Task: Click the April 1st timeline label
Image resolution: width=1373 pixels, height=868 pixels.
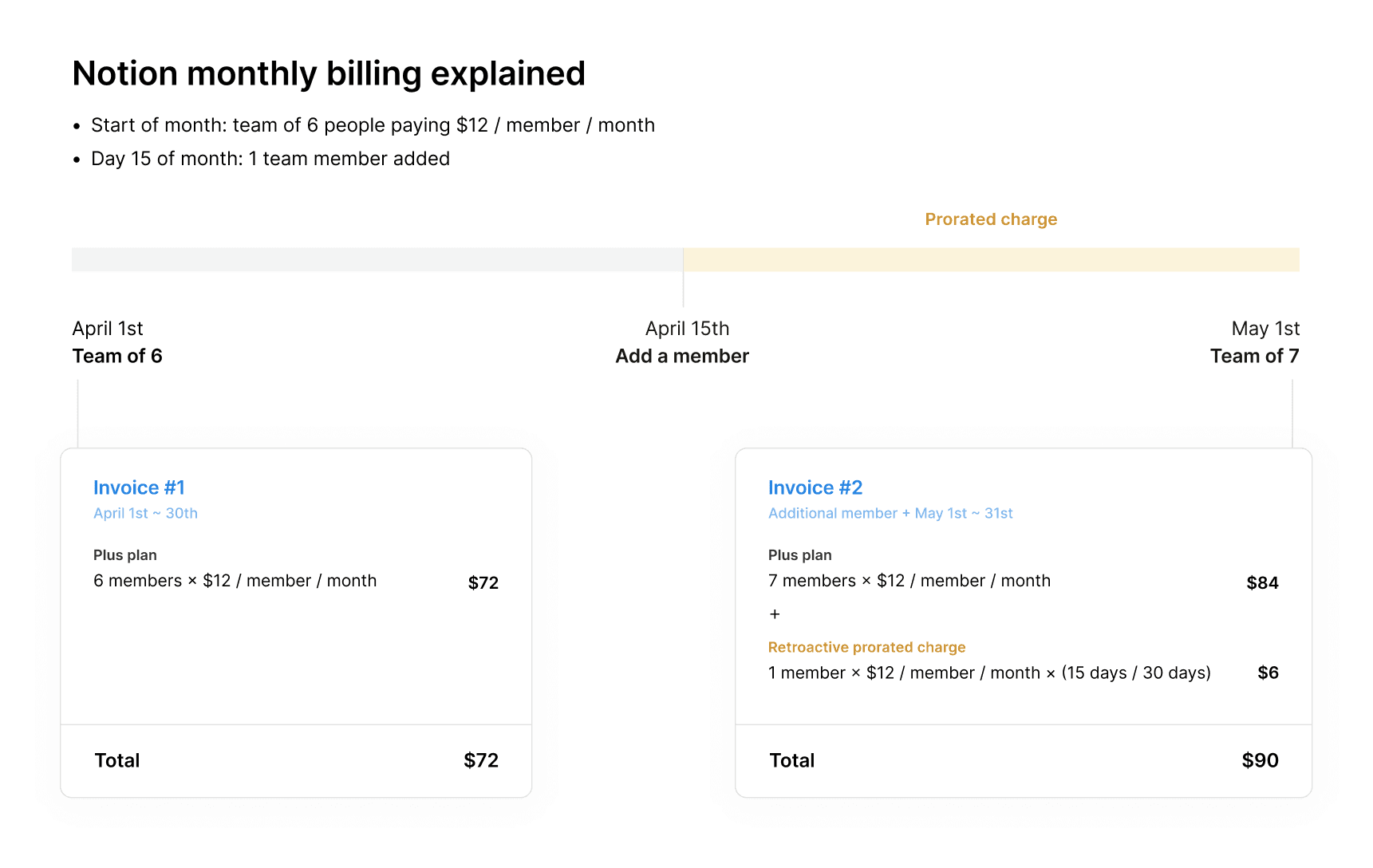Action: (x=108, y=328)
